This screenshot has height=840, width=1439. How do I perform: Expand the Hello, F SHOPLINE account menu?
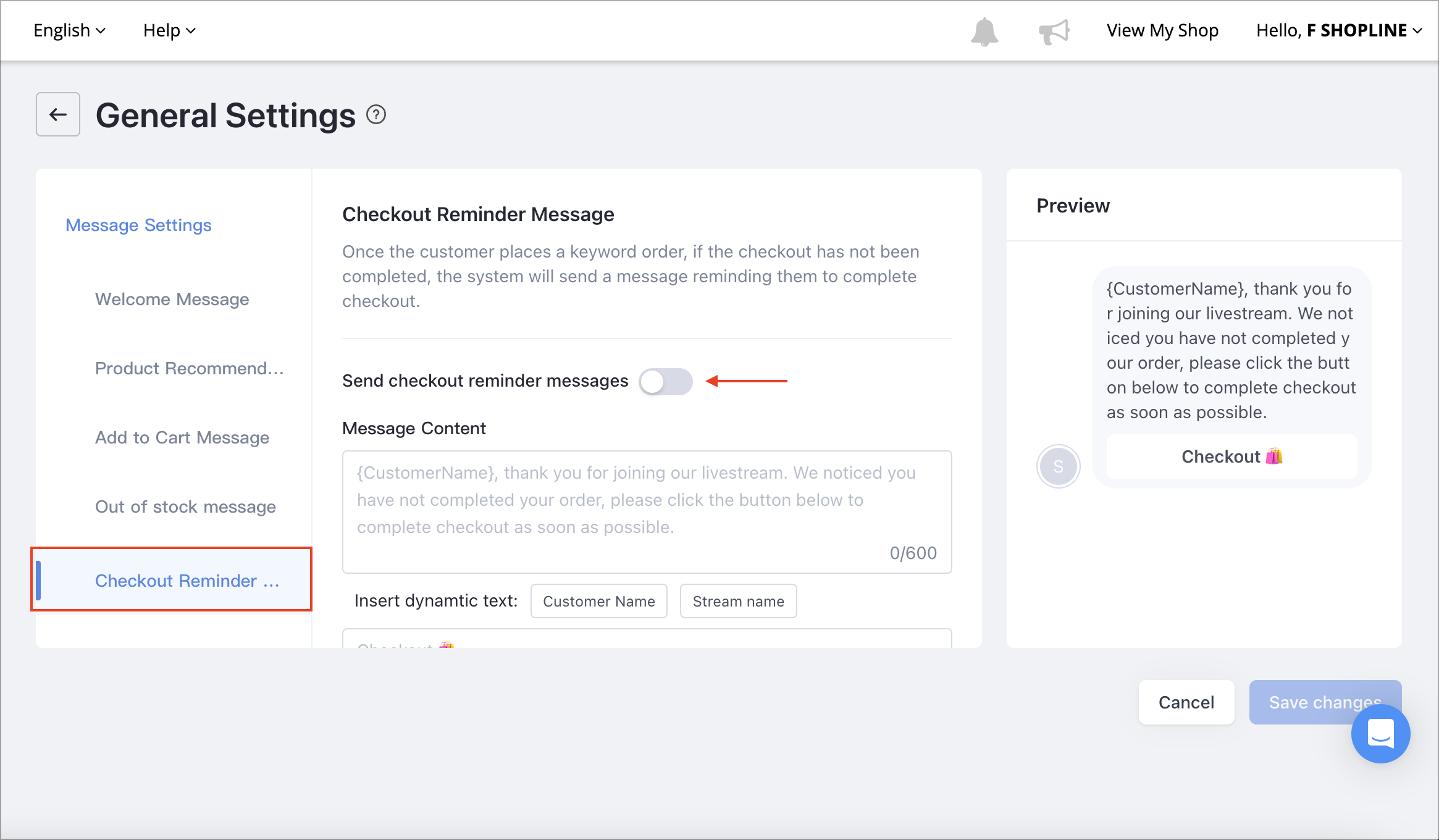click(1339, 30)
